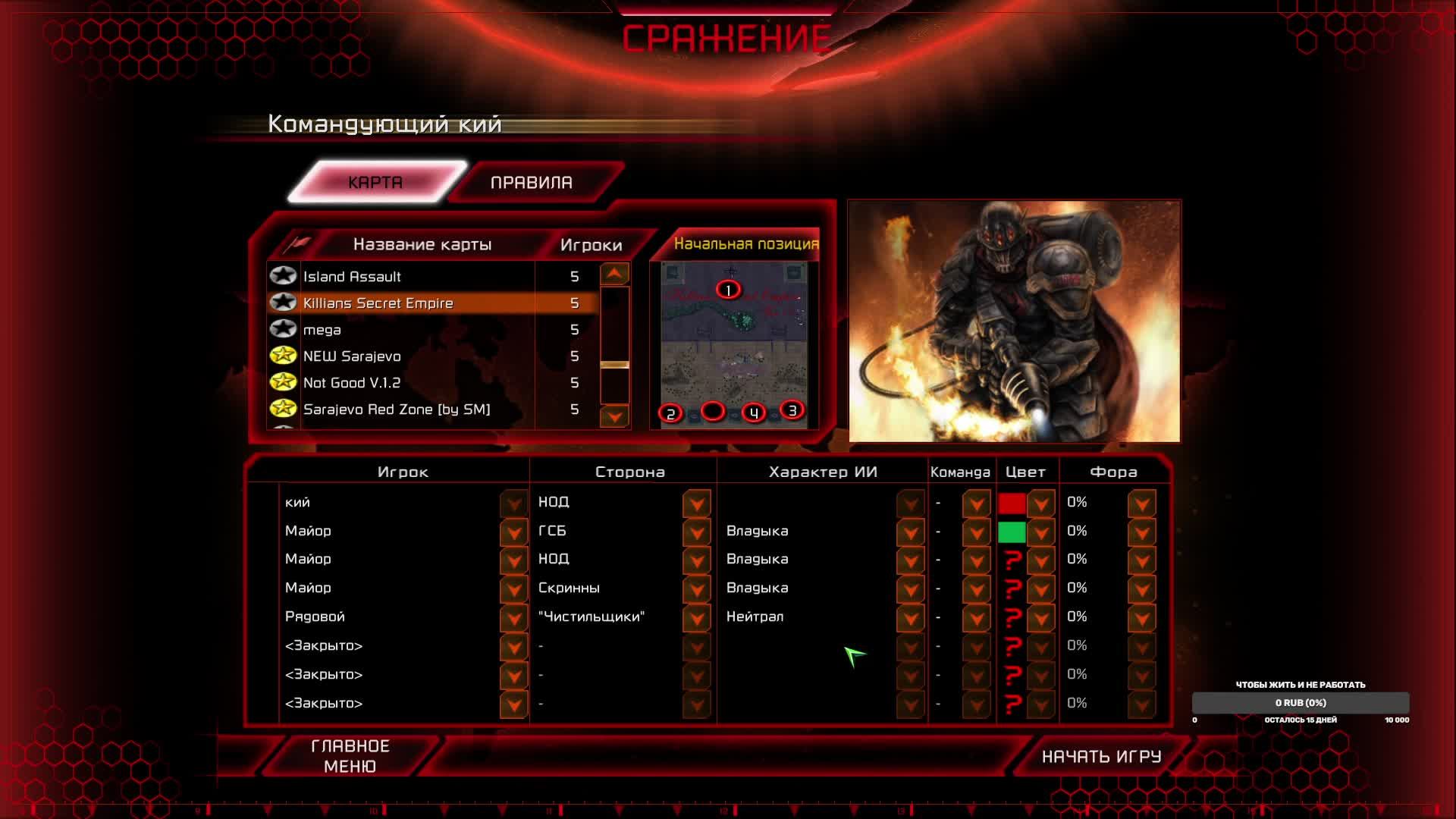Toggle the closed slot for sixth player row
The height and width of the screenshot is (819, 1456).
(512, 645)
